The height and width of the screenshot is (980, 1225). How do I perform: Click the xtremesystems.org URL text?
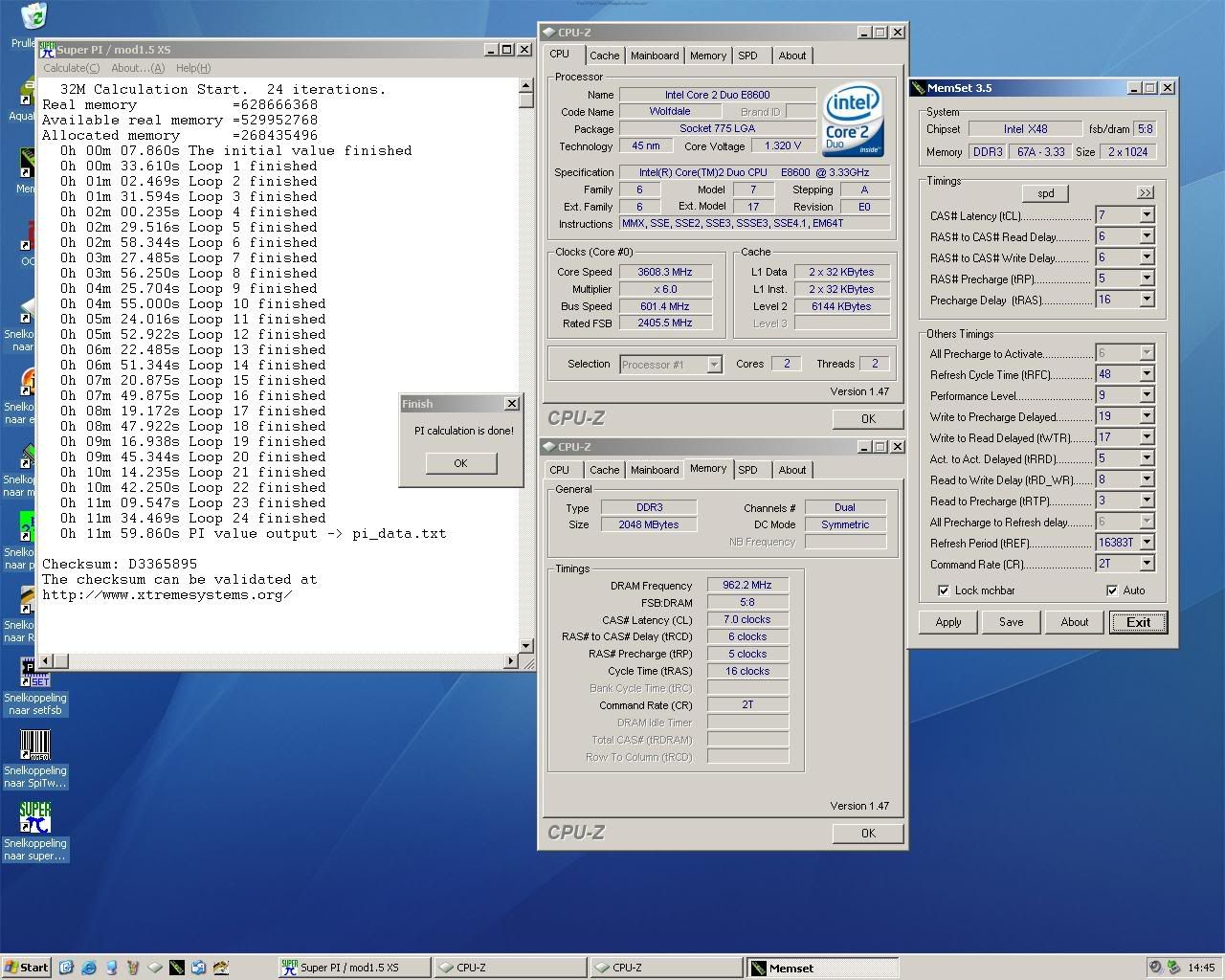pyautogui.click(x=167, y=594)
